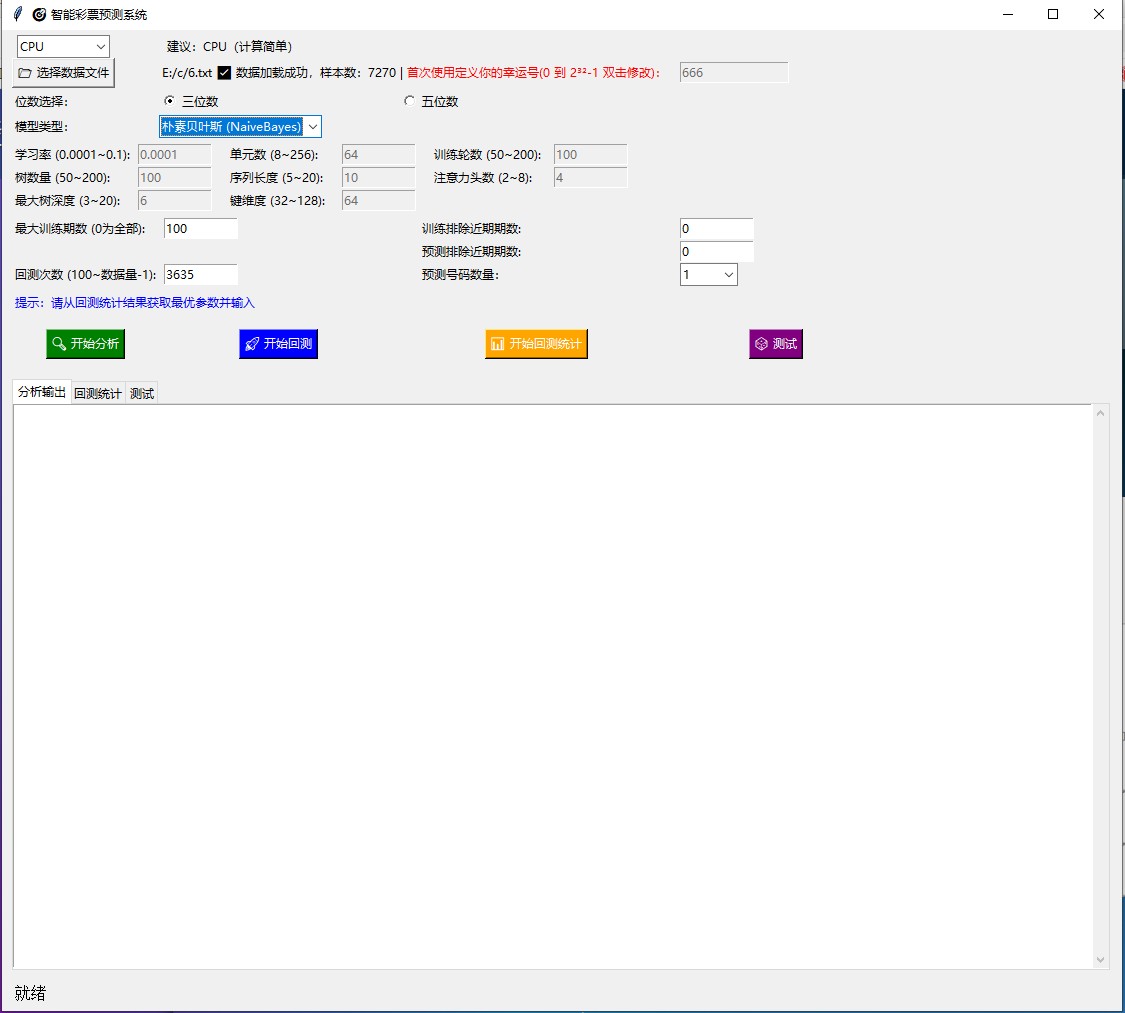The image size is (1125, 1013).
Task: Click the 回测次数 input field
Action: point(200,275)
